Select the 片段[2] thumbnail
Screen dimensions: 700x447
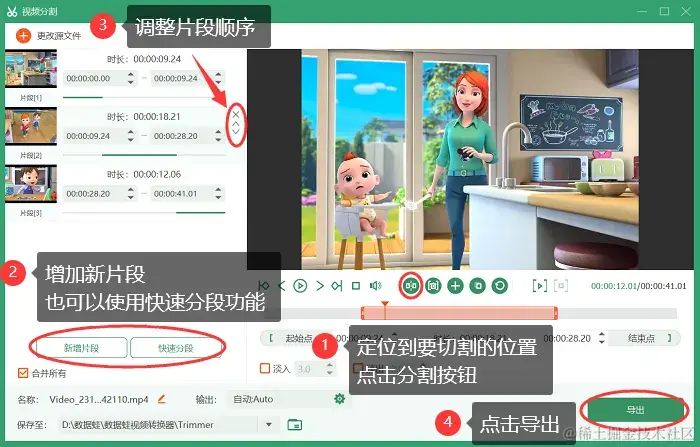tap(31, 127)
